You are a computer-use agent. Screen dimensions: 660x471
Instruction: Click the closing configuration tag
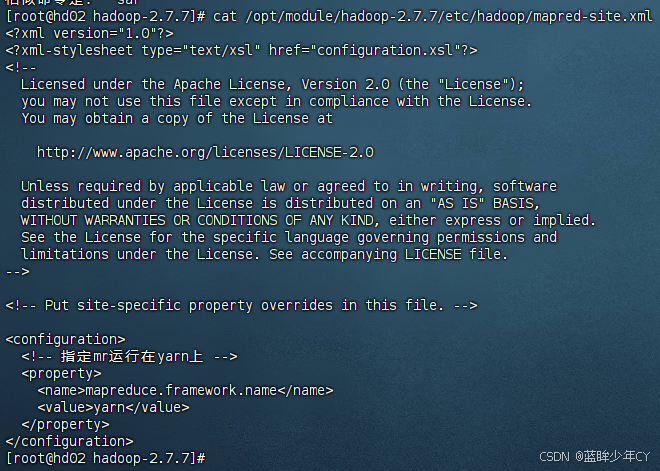69,441
